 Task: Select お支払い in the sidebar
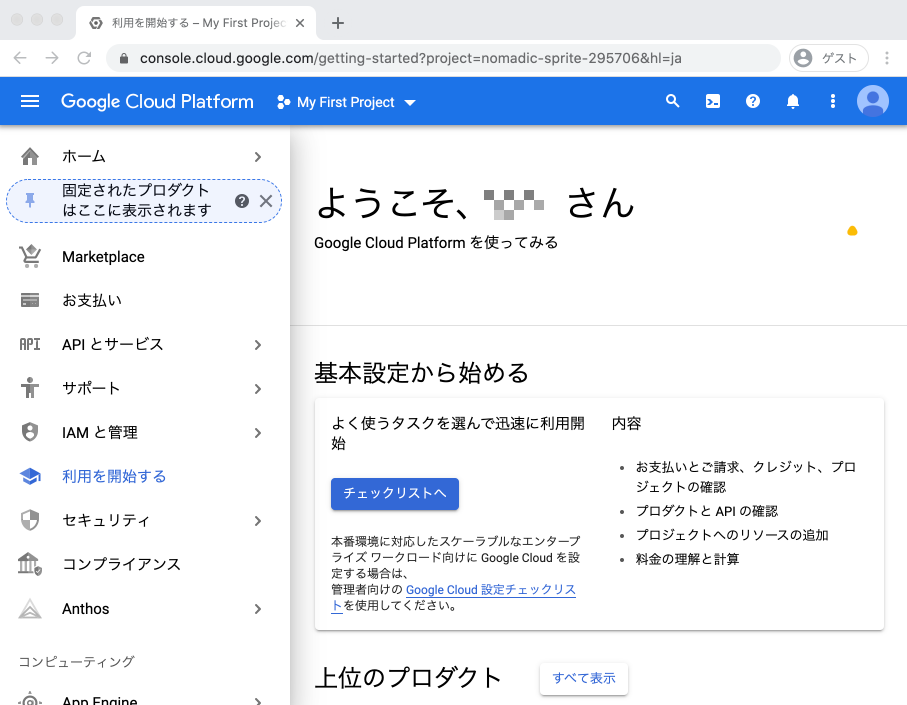click(92, 300)
